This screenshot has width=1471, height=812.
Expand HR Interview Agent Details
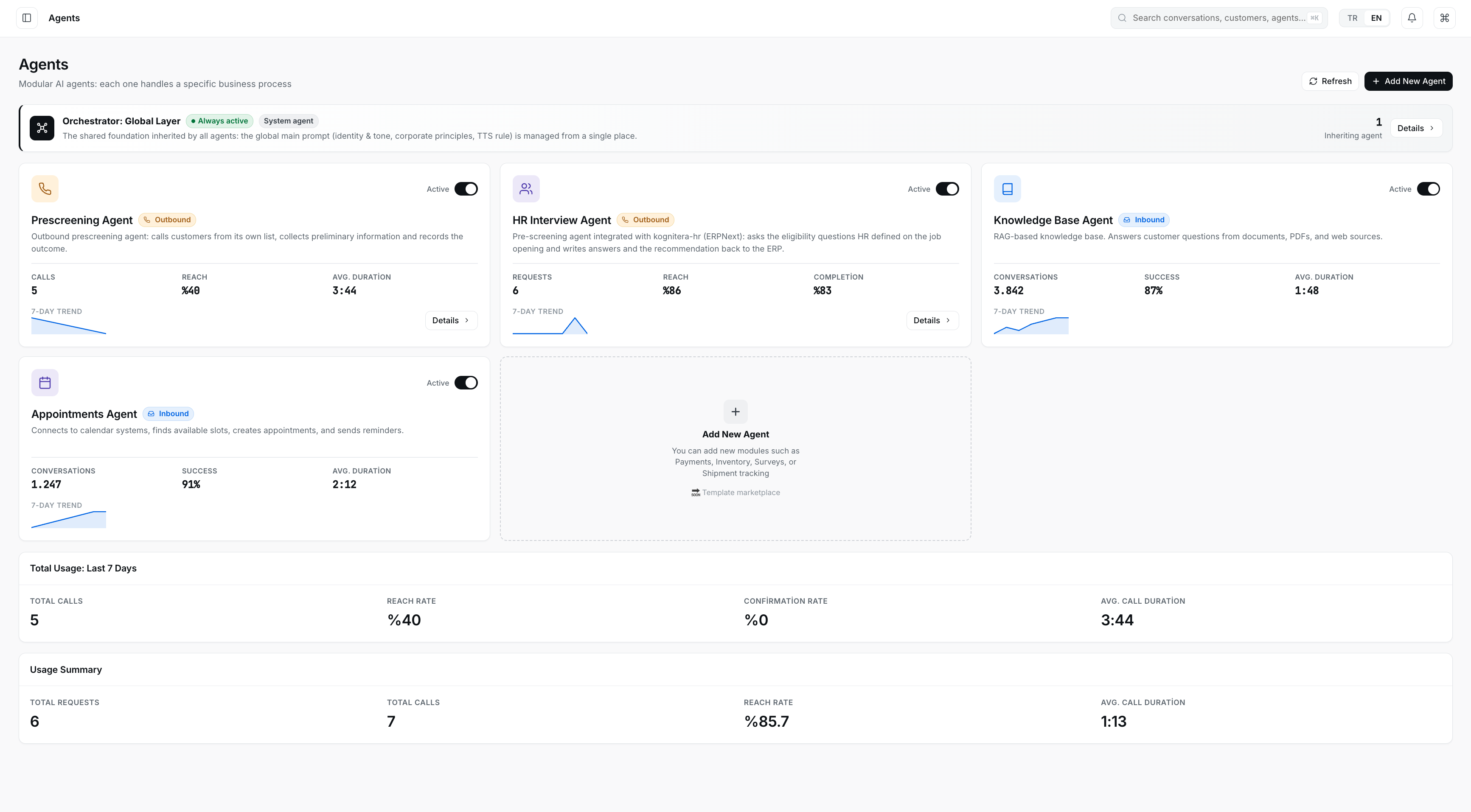932,320
